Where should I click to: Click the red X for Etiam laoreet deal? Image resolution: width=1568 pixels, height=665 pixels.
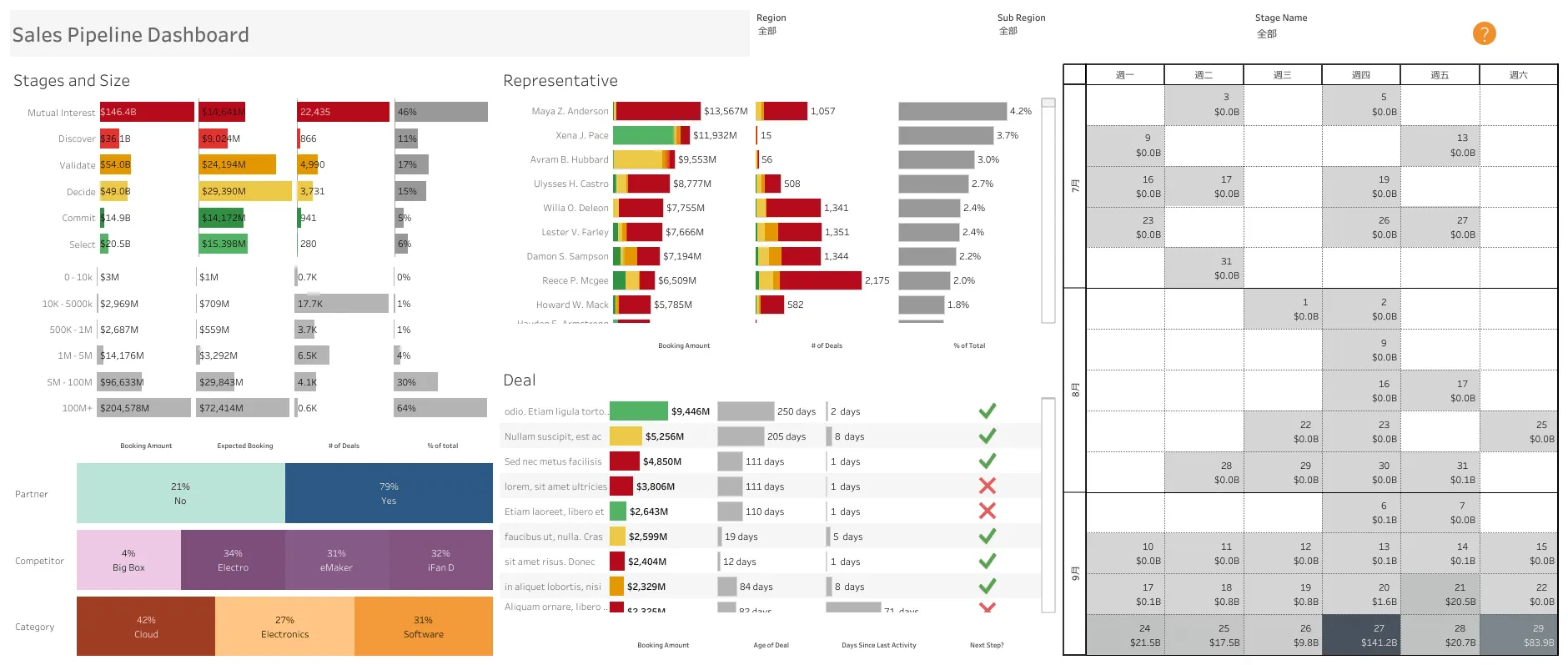988,511
